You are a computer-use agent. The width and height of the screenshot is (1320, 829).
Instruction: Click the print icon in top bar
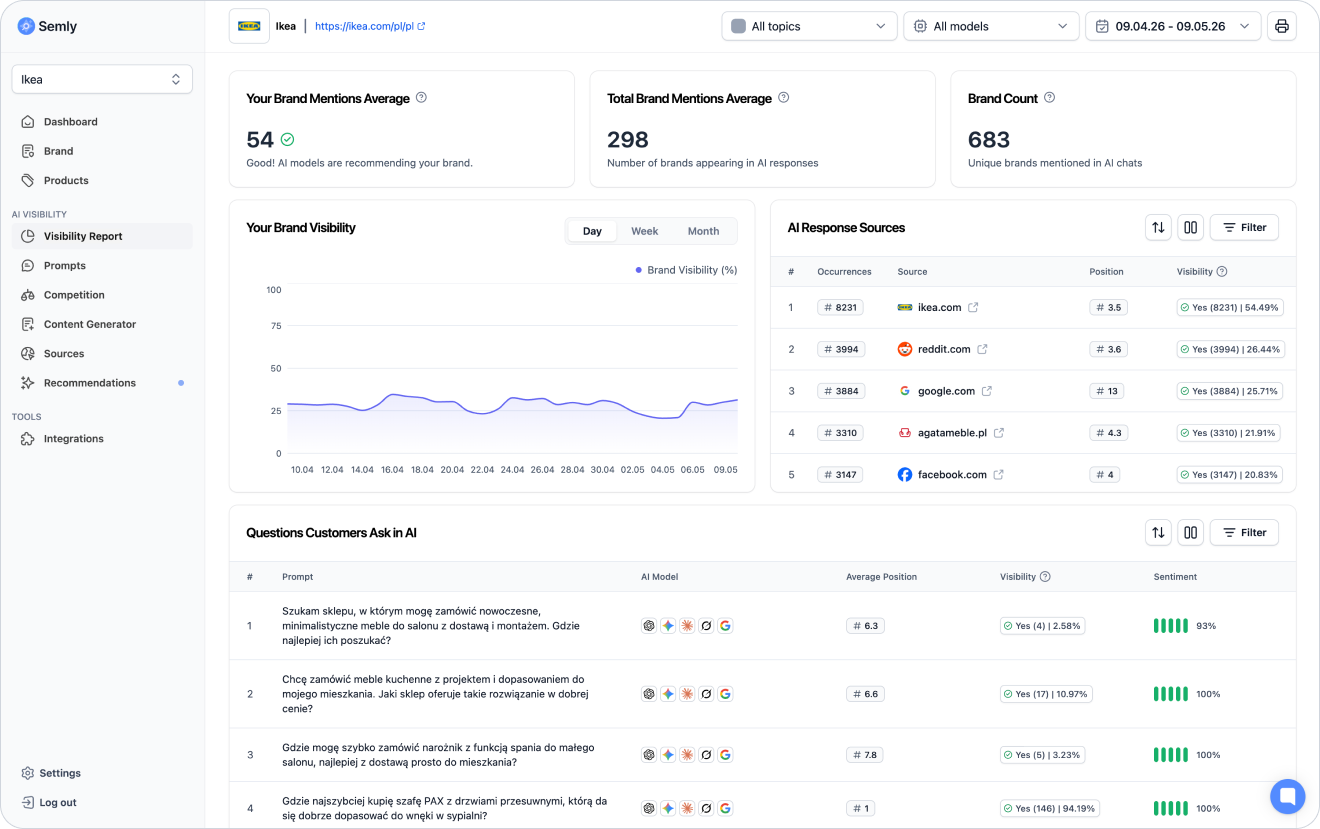[1281, 26]
